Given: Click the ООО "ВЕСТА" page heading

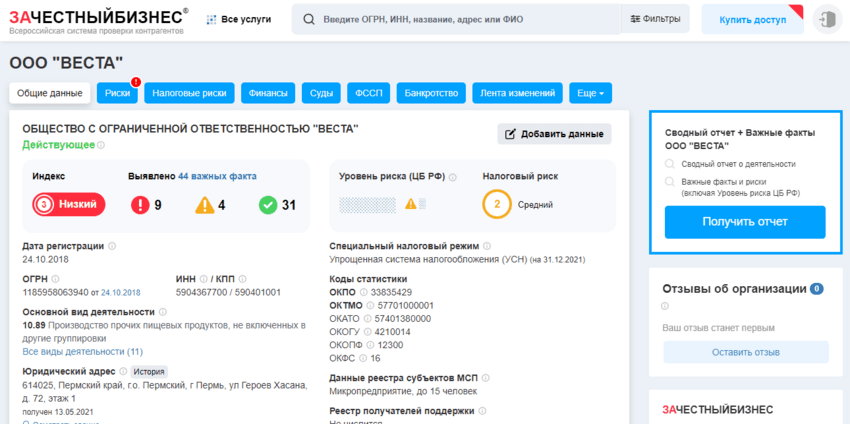Looking at the screenshot, I should click(x=66, y=63).
